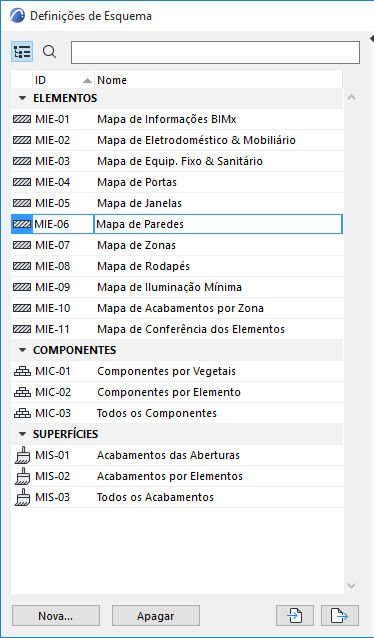Select Acabamentos por Elementos row
Screen dimensions: 374x638
(x=177, y=476)
